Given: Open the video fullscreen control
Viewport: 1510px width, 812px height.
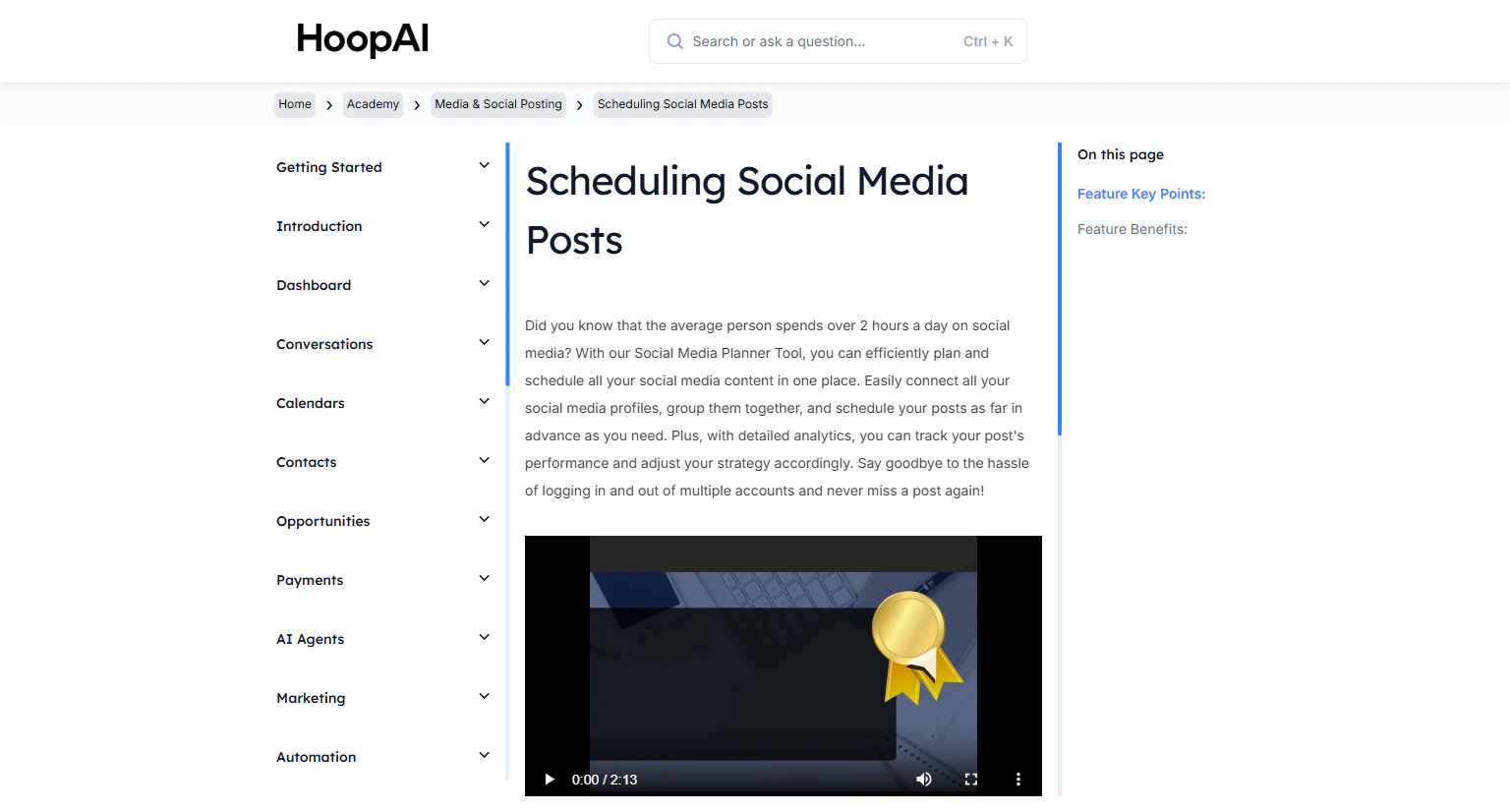Looking at the screenshot, I should pyautogui.click(x=970, y=779).
